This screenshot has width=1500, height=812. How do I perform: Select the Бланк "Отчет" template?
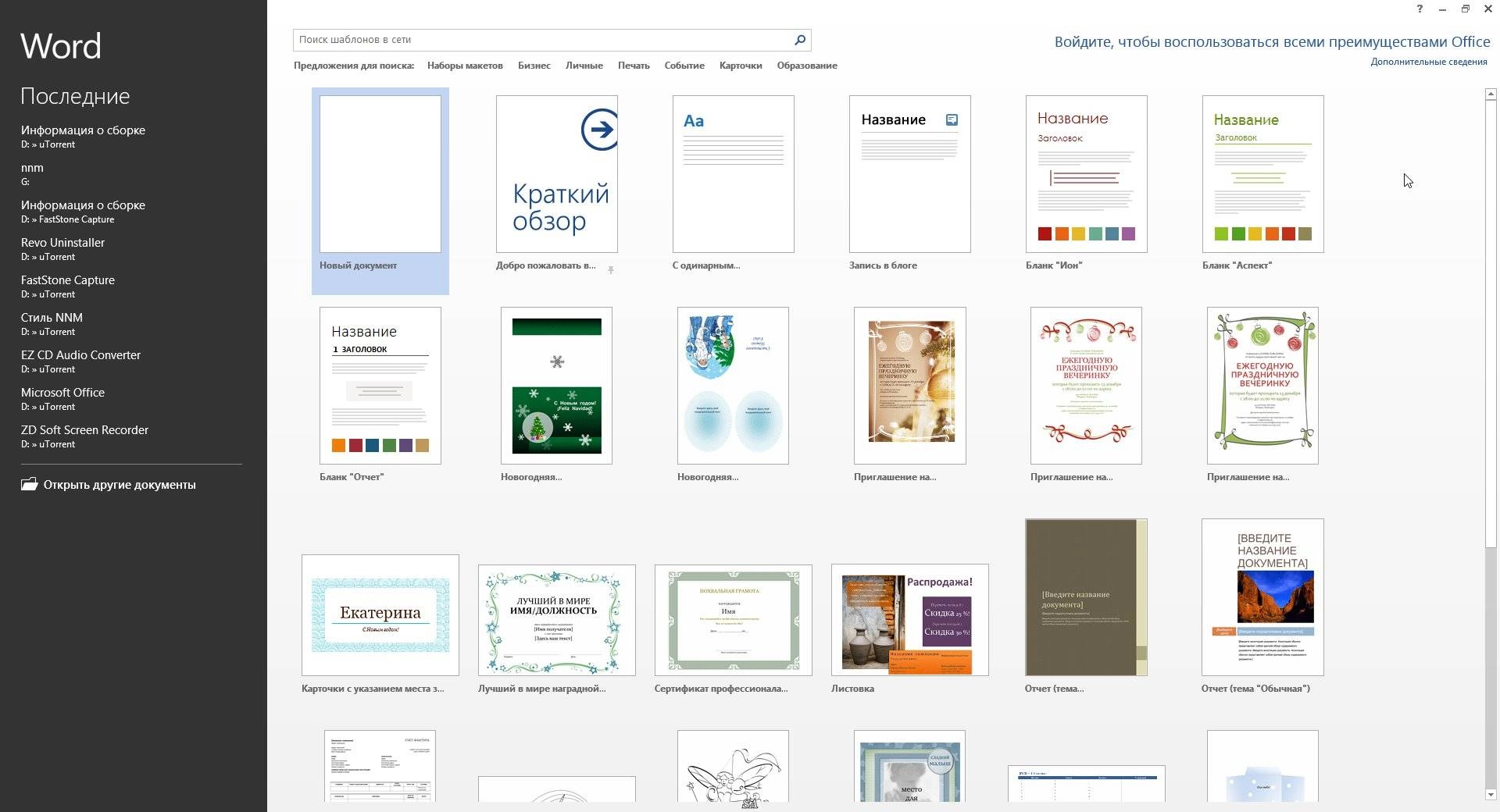[380, 386]
